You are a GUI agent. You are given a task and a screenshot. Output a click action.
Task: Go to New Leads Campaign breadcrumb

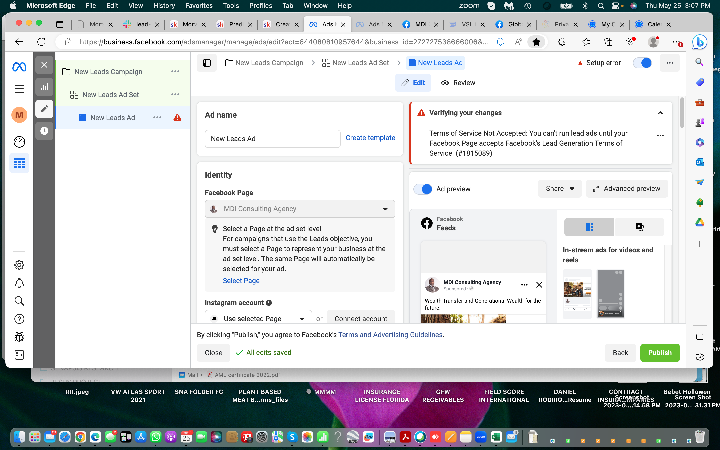point(264,63)
